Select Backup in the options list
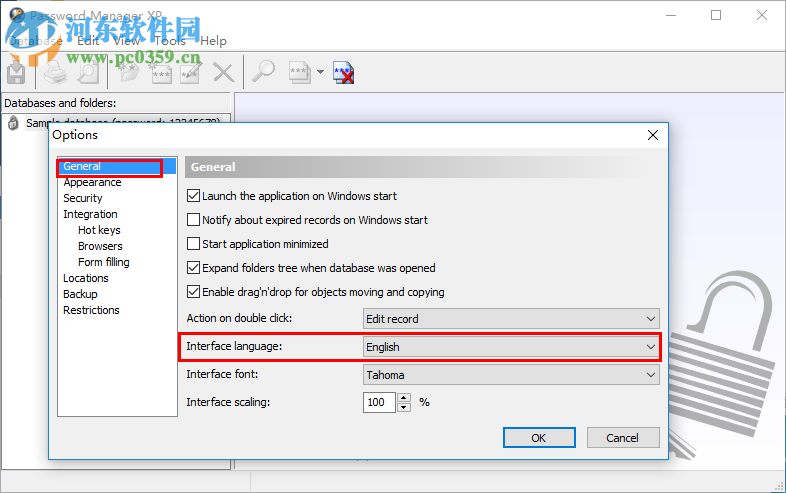 (x=80, y=294)
